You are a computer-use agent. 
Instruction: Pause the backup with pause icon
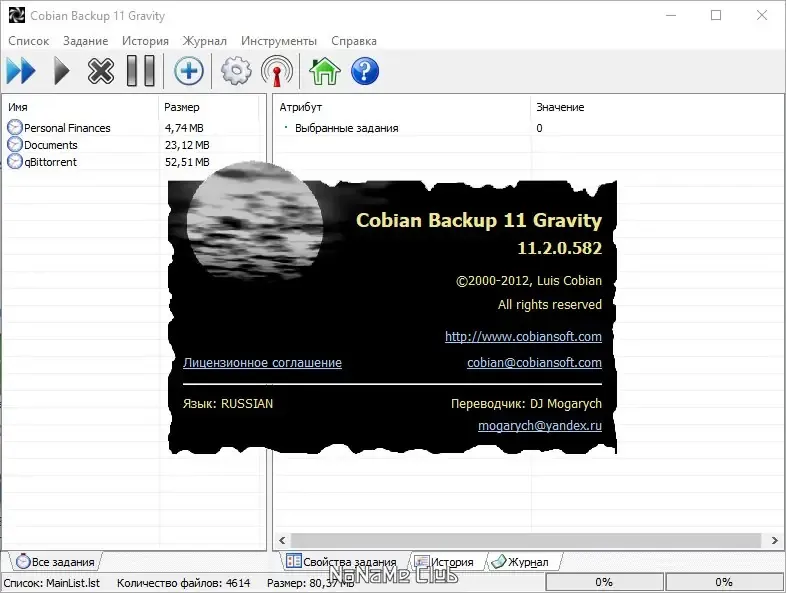coord(141,71)
